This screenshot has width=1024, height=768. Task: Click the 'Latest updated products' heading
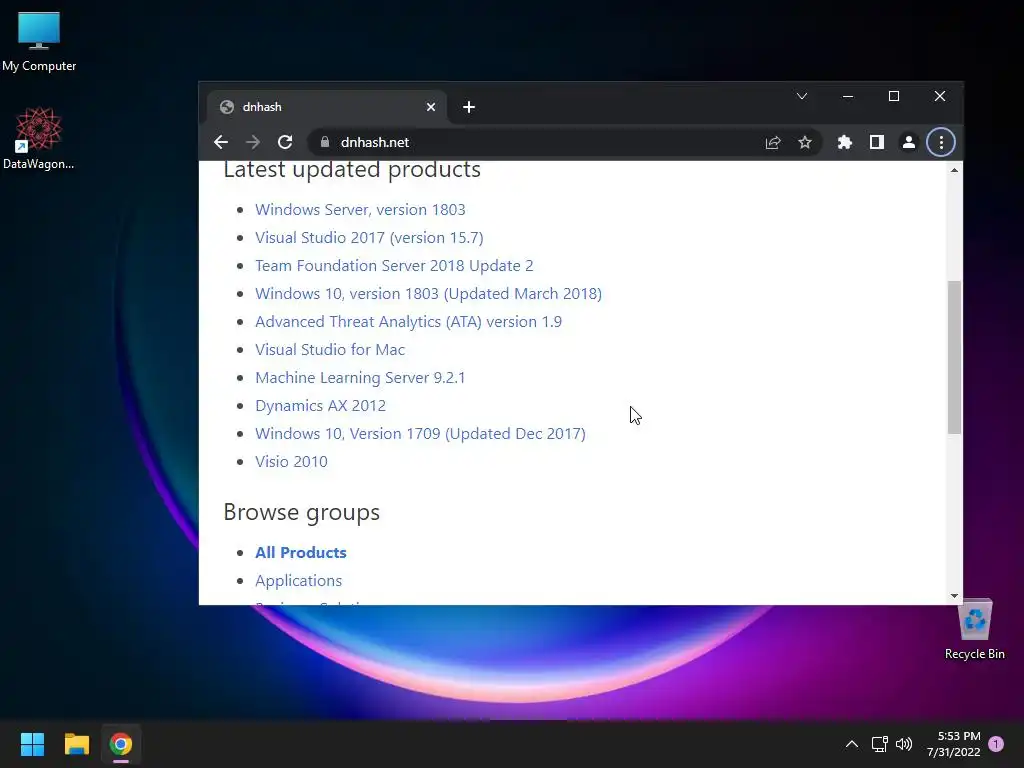tap(352, 170)
